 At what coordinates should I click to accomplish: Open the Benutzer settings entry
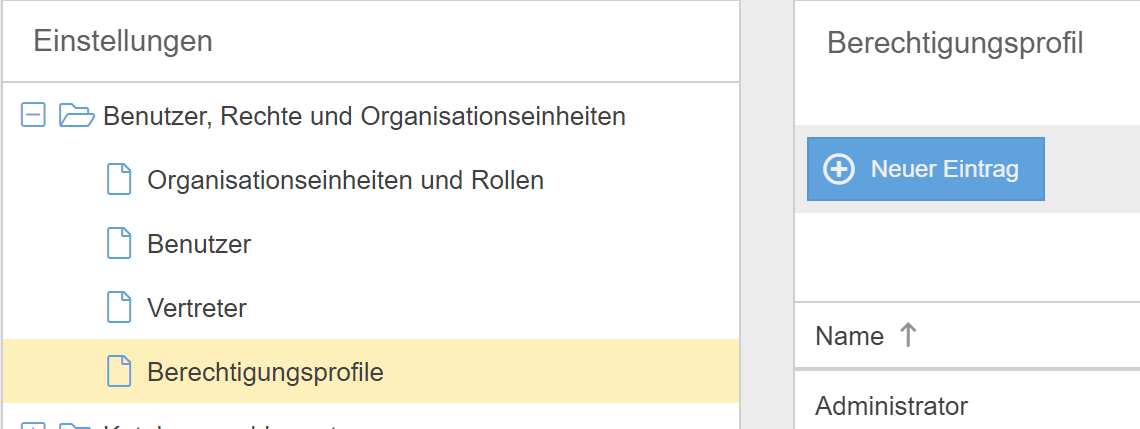pyautogui.click(x=199, y=244)
